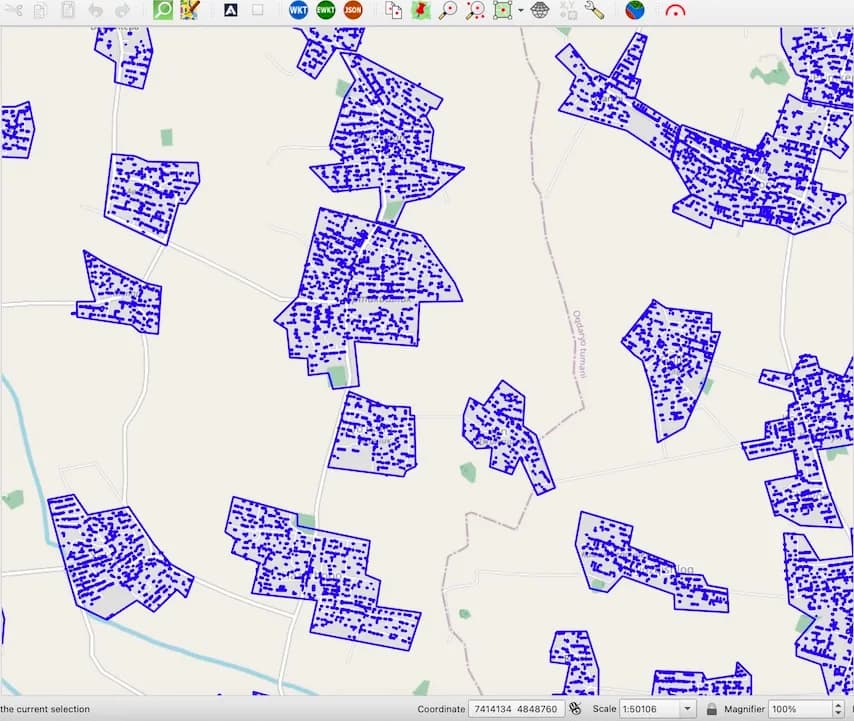Copy selected geometry as WKT

coord(296,9)
